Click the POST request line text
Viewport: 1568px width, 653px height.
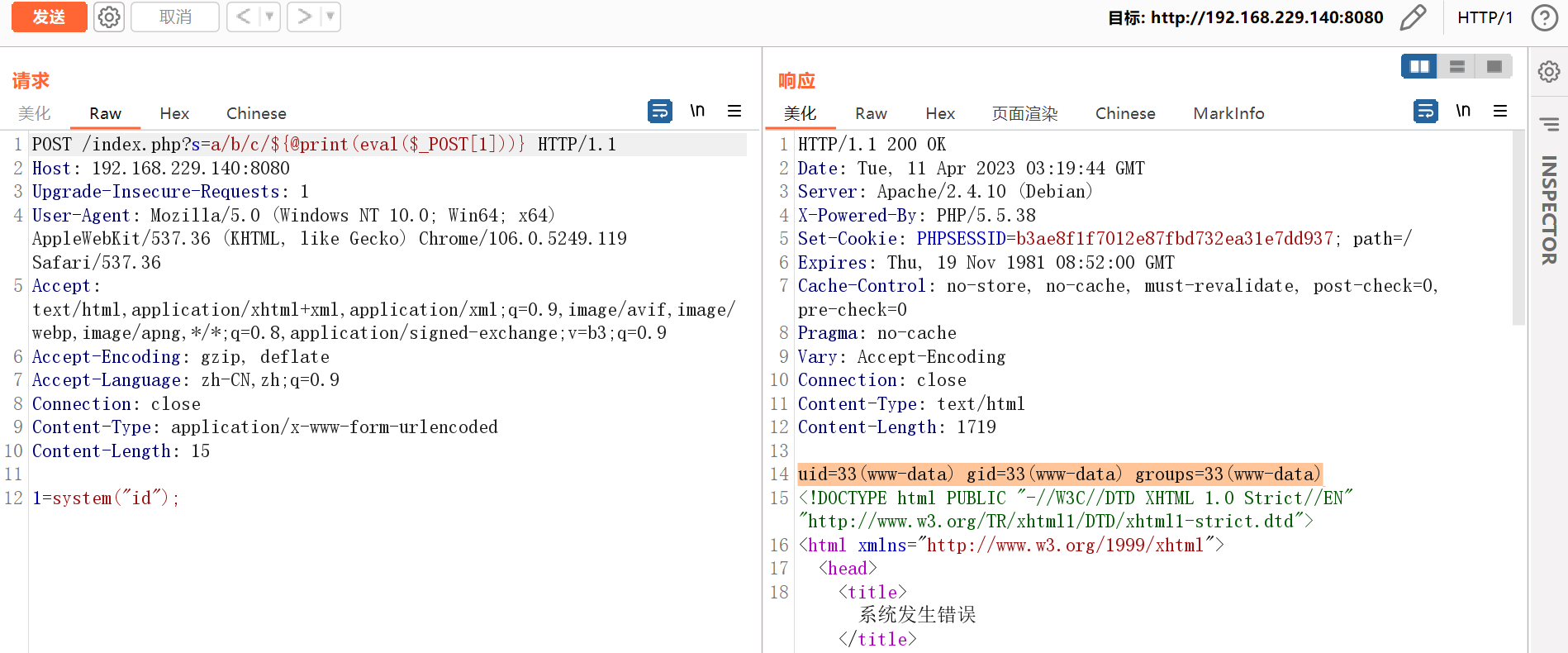324,144
